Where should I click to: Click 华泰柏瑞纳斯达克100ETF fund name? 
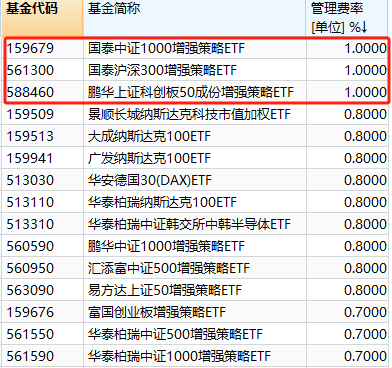[x=162, y=202]
